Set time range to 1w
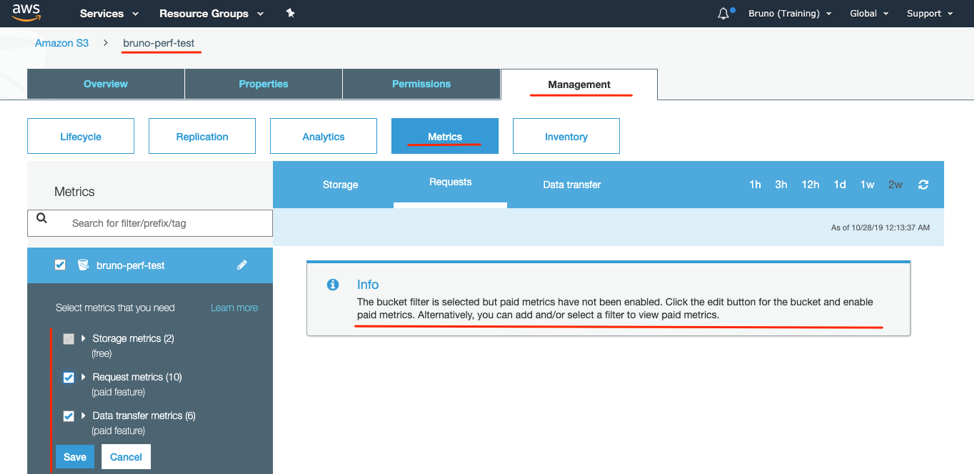This screenshot has height=474, width=974. coord(867,185)
